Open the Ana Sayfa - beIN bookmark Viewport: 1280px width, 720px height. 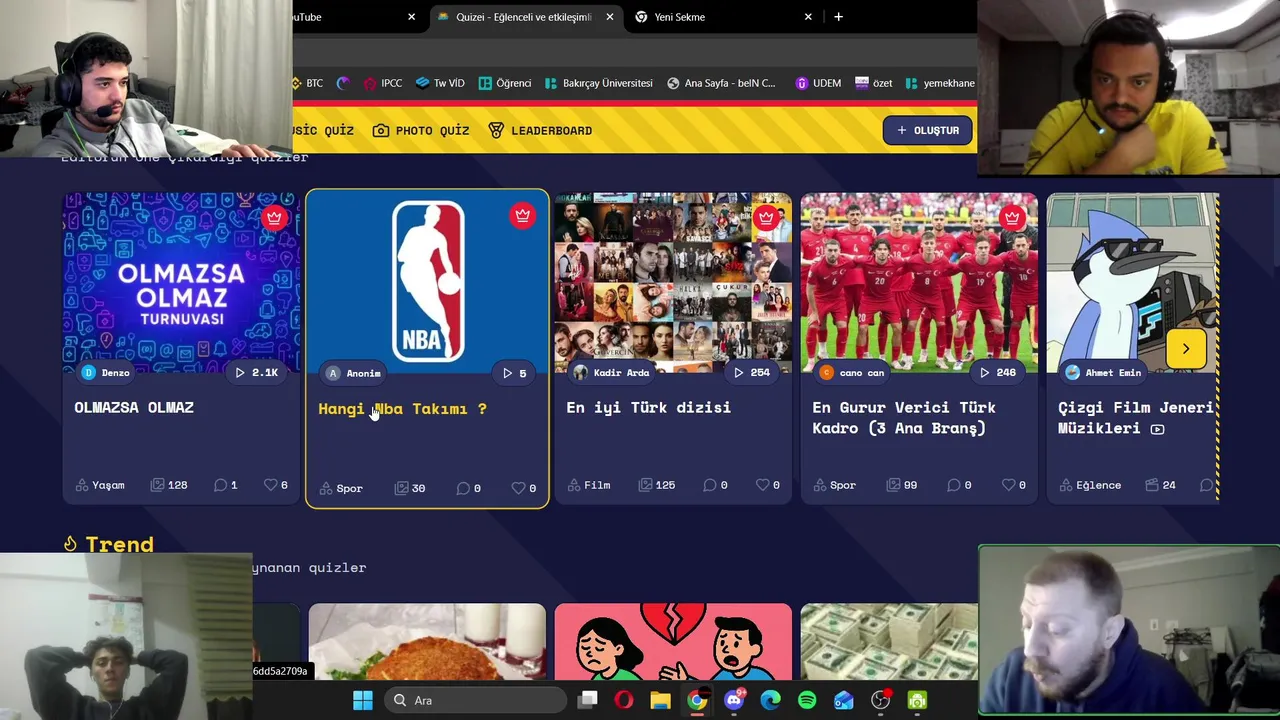pyautogui.click(x=721, y=83)
